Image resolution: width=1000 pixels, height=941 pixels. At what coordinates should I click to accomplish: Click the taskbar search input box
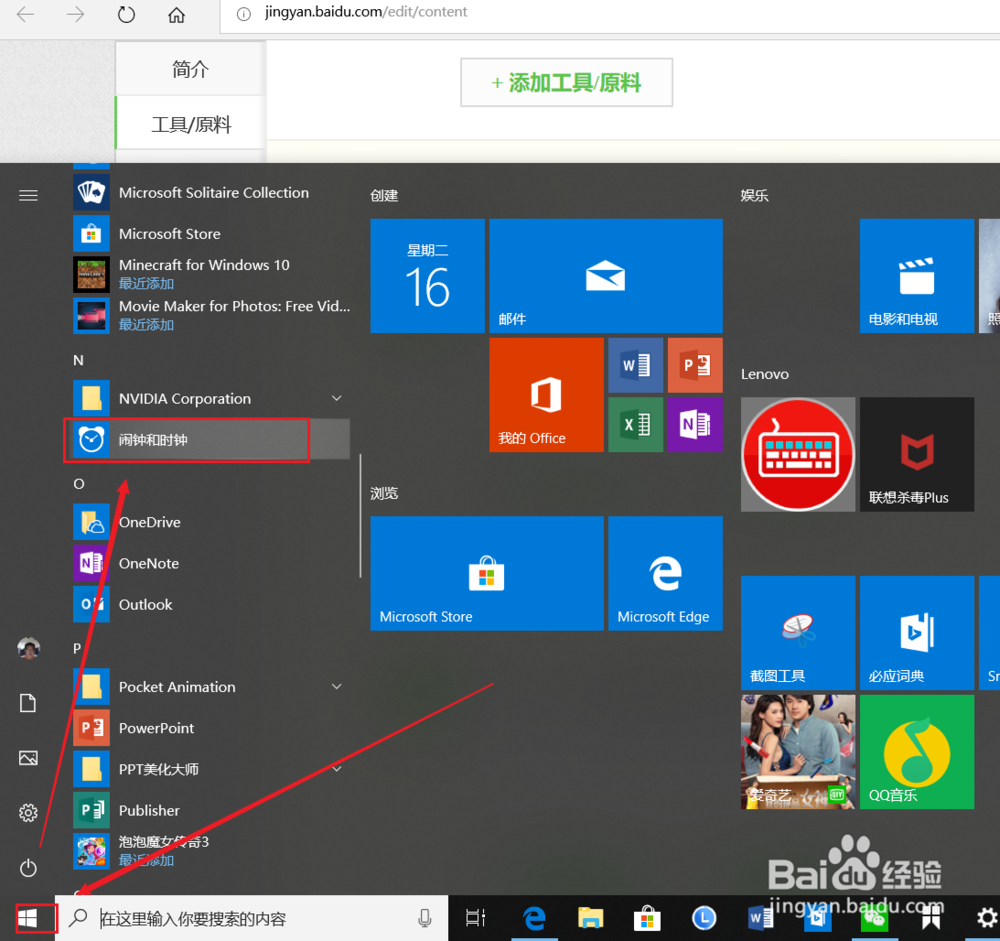click(251, 919)
